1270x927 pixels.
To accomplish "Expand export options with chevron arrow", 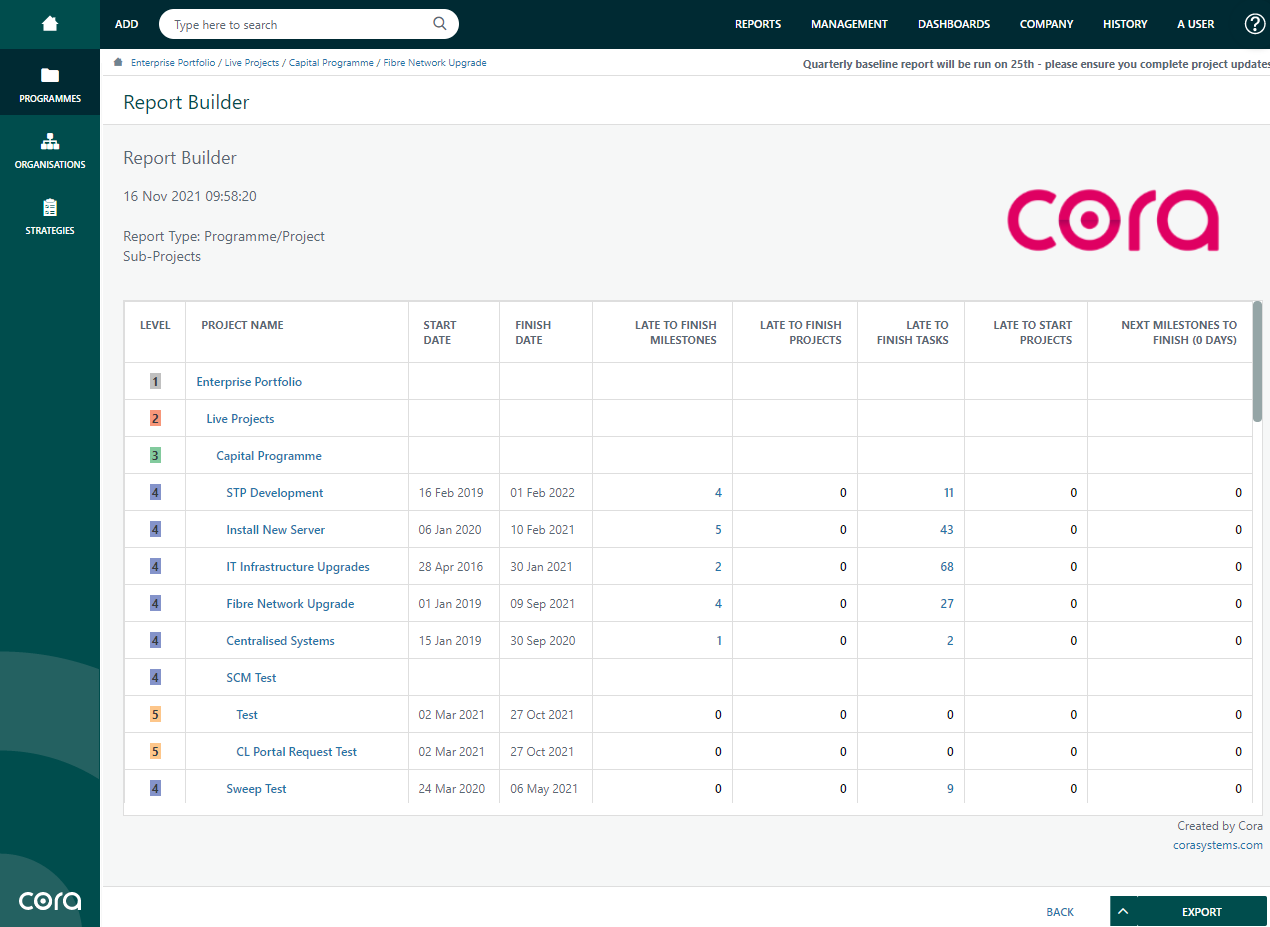I will pyautogui.click(x=1123, y=911).
